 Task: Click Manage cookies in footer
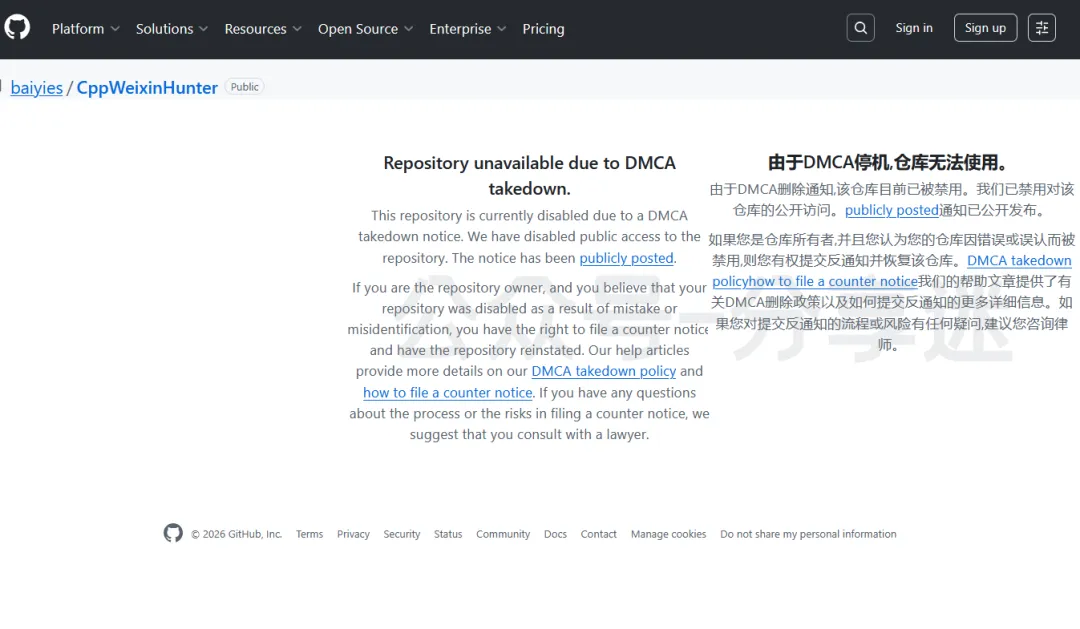(668, 534)
